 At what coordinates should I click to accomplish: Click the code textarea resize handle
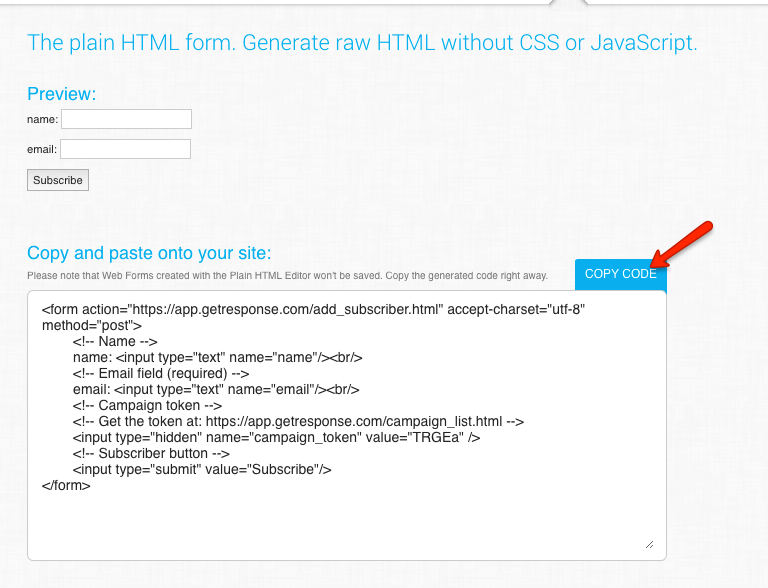coord(649,544)
